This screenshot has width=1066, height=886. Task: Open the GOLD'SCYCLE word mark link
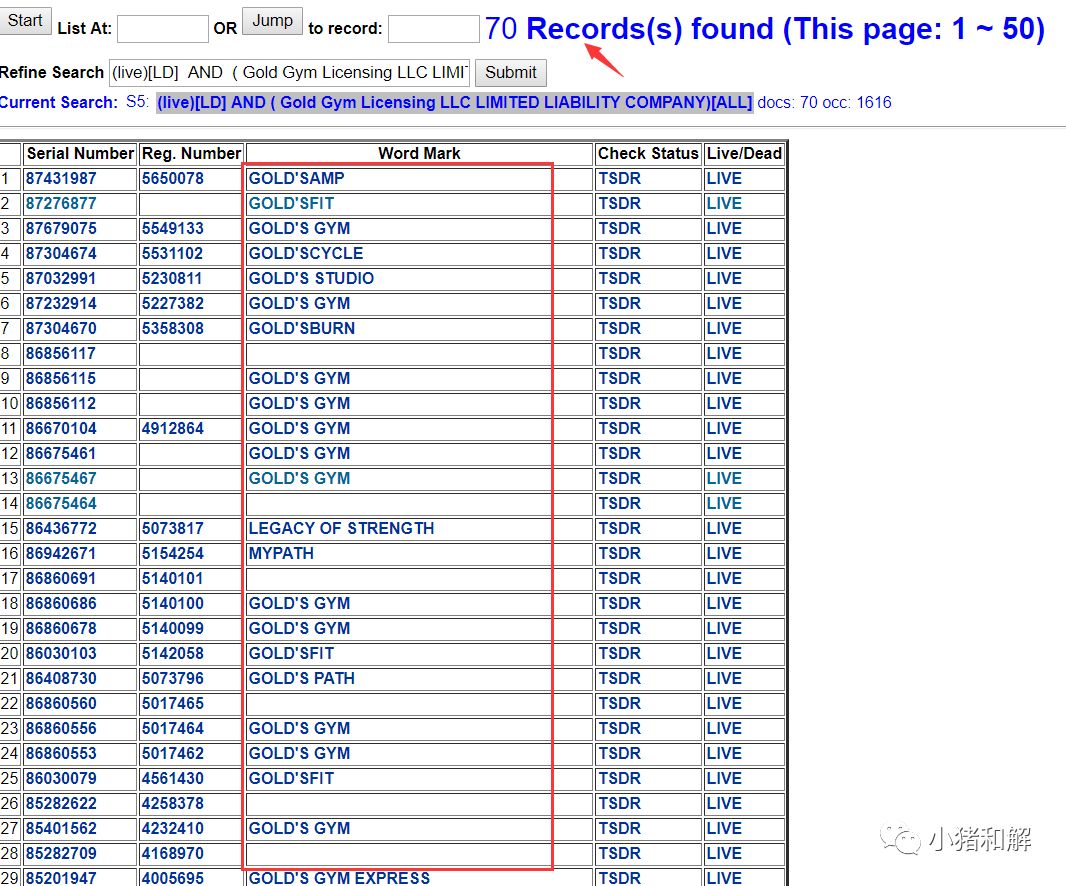(306, 254)
